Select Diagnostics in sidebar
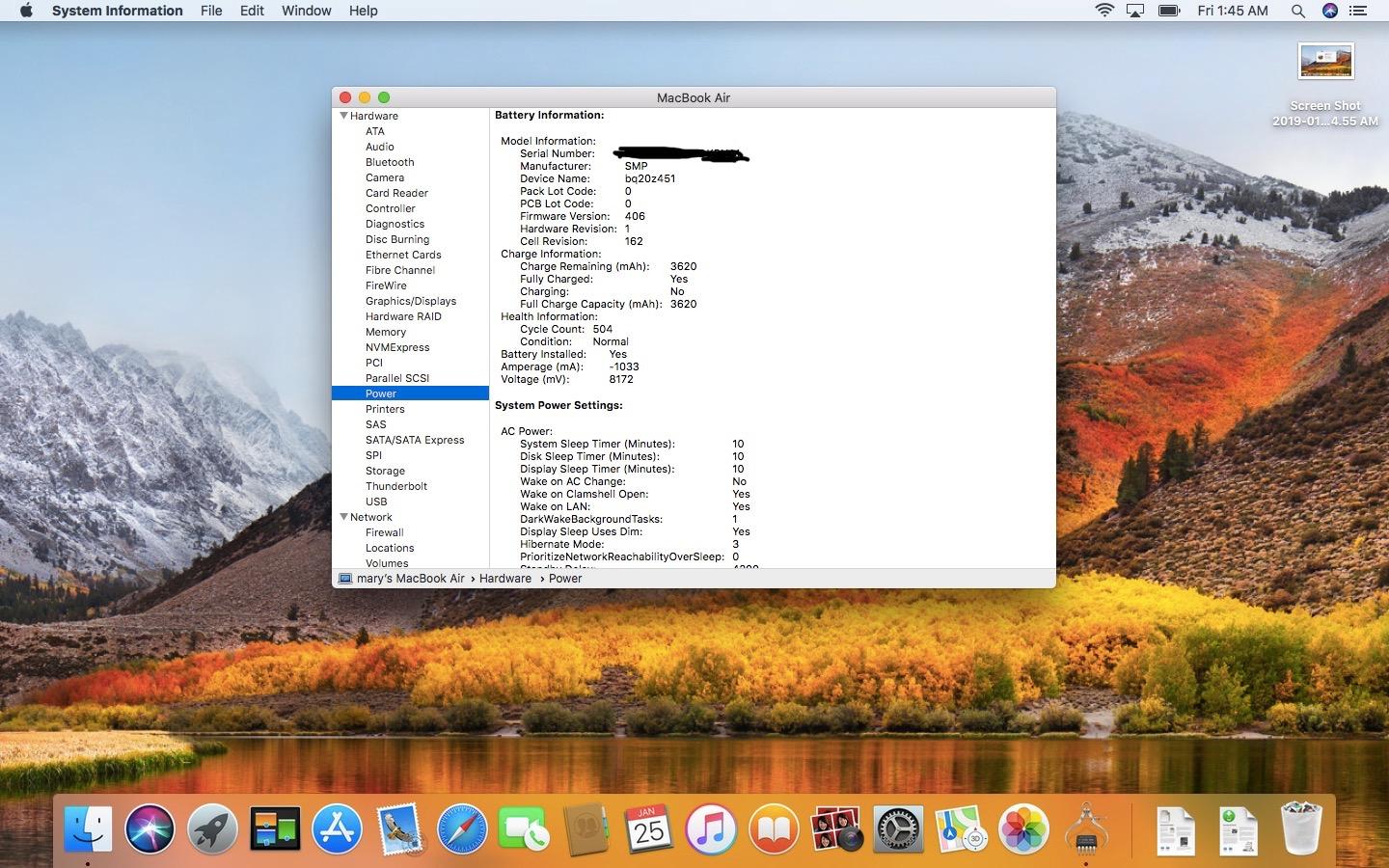The image size is (1389, 868). tap(395, 224)
